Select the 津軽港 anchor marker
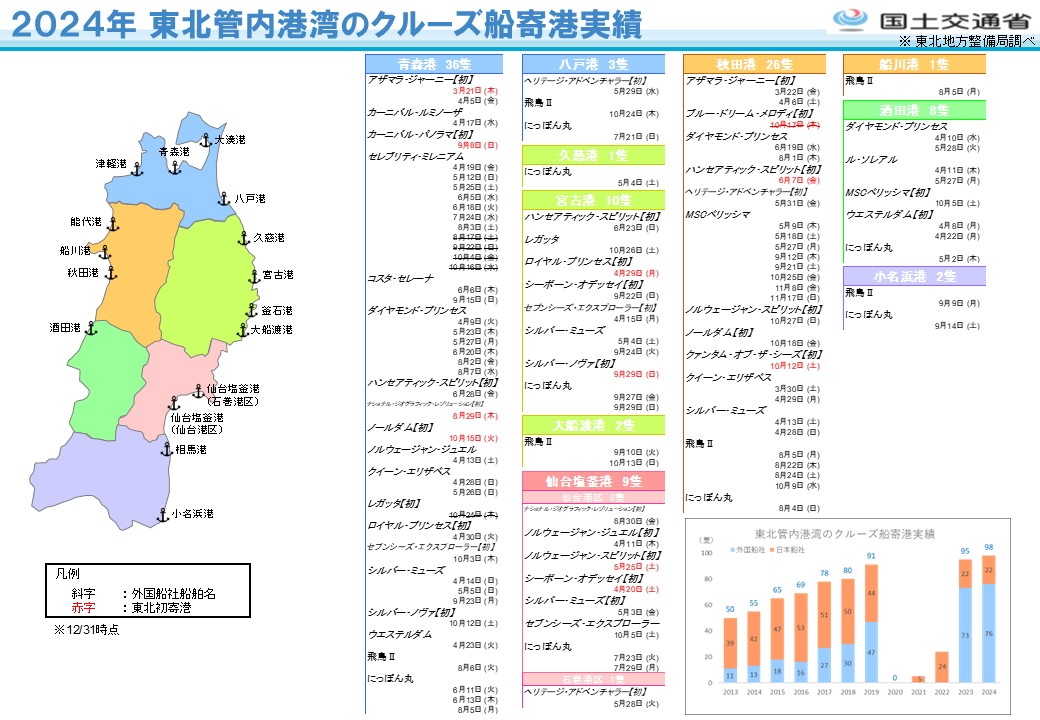 click(x=137, y=169)
